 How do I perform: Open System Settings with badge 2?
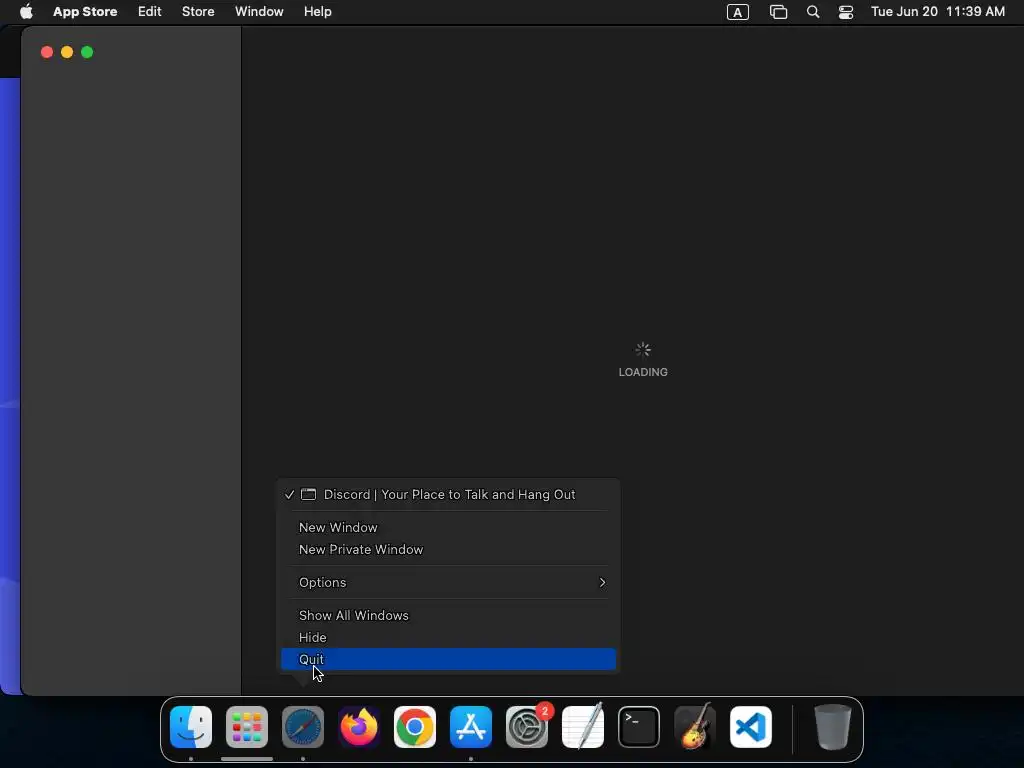(527, 727)
